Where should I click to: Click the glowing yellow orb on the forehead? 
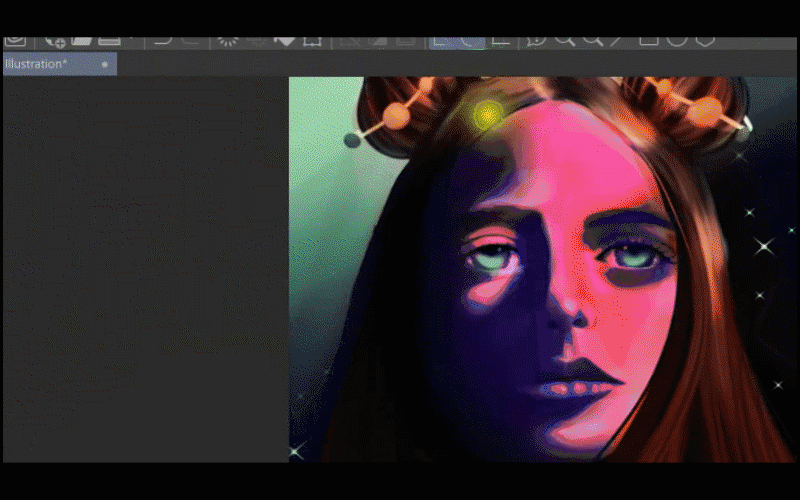[487, 115]
